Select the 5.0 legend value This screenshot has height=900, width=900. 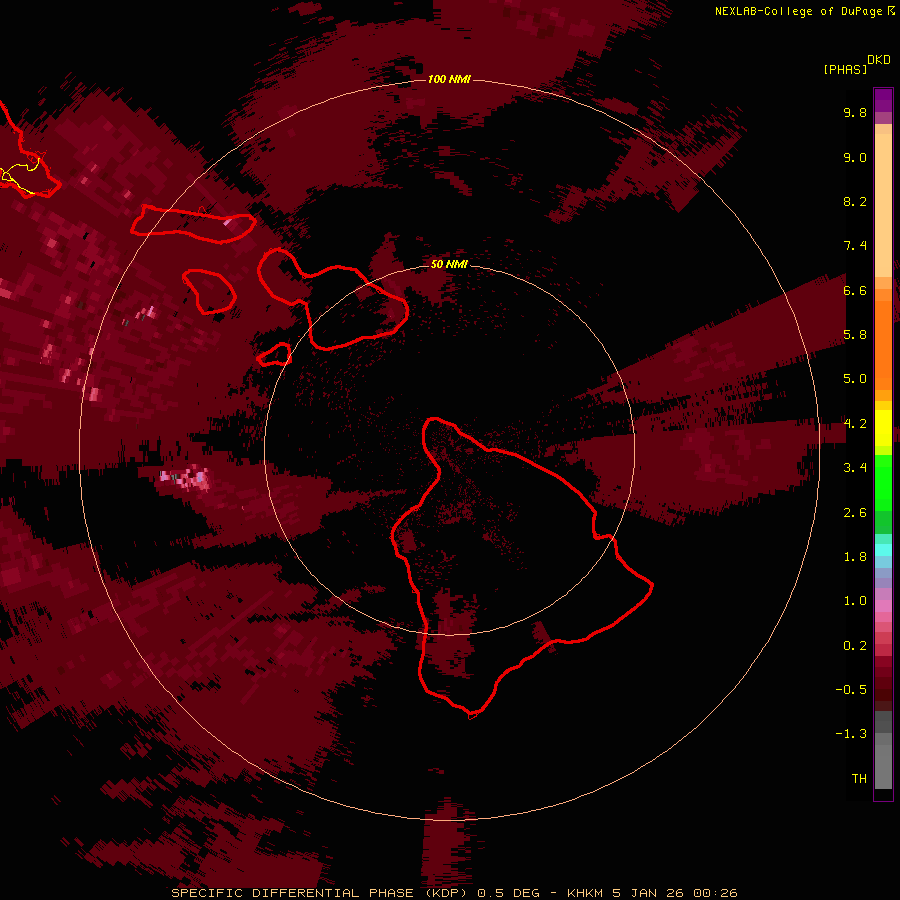[x=855, y=379]
